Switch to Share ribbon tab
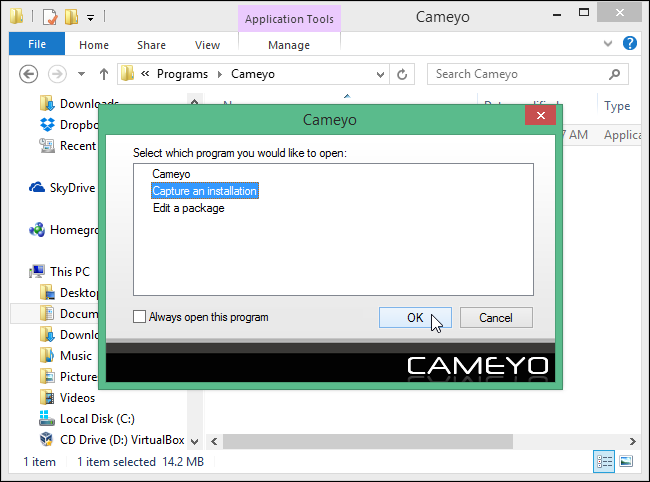650x482 pixels. click(x=151, y=45)
